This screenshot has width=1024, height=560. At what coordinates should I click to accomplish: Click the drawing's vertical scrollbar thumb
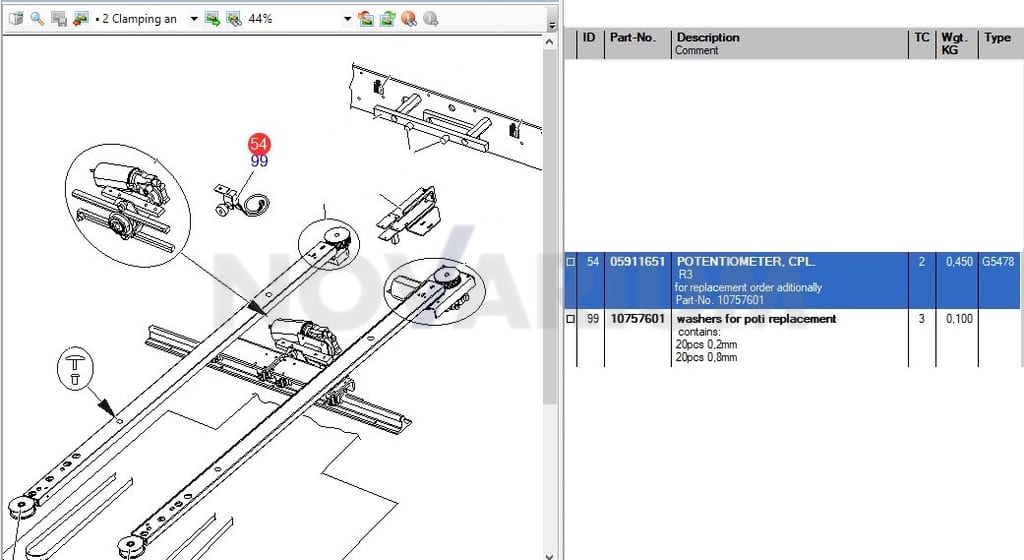[x=549, y=225]
